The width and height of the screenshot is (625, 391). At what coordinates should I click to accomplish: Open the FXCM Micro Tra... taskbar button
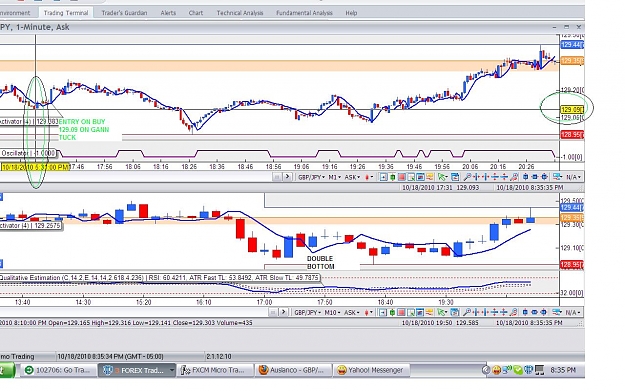(215, 370)
